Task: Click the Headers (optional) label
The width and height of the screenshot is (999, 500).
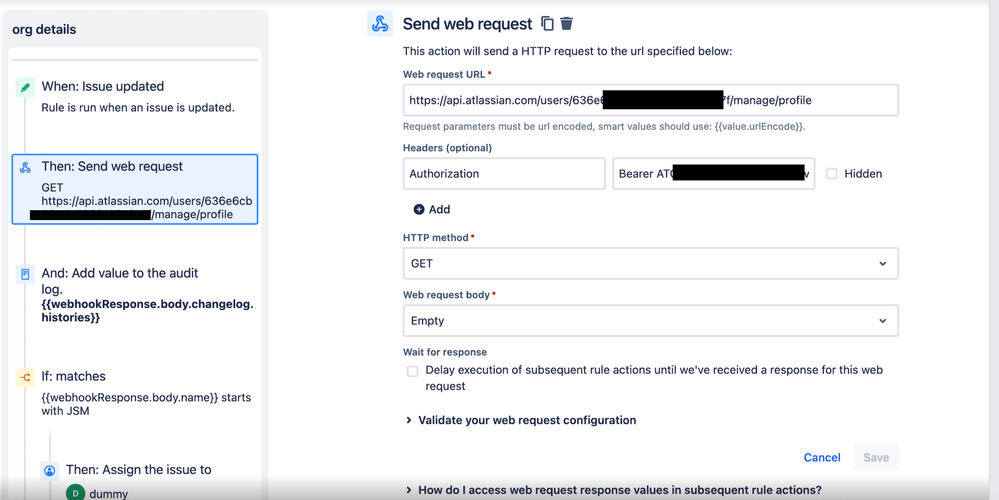Action: tap(447, 148)
